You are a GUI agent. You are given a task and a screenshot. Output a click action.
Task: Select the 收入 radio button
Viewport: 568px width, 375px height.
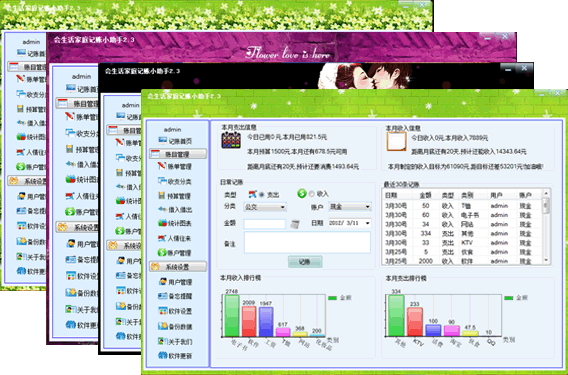(x=312, y=194)
